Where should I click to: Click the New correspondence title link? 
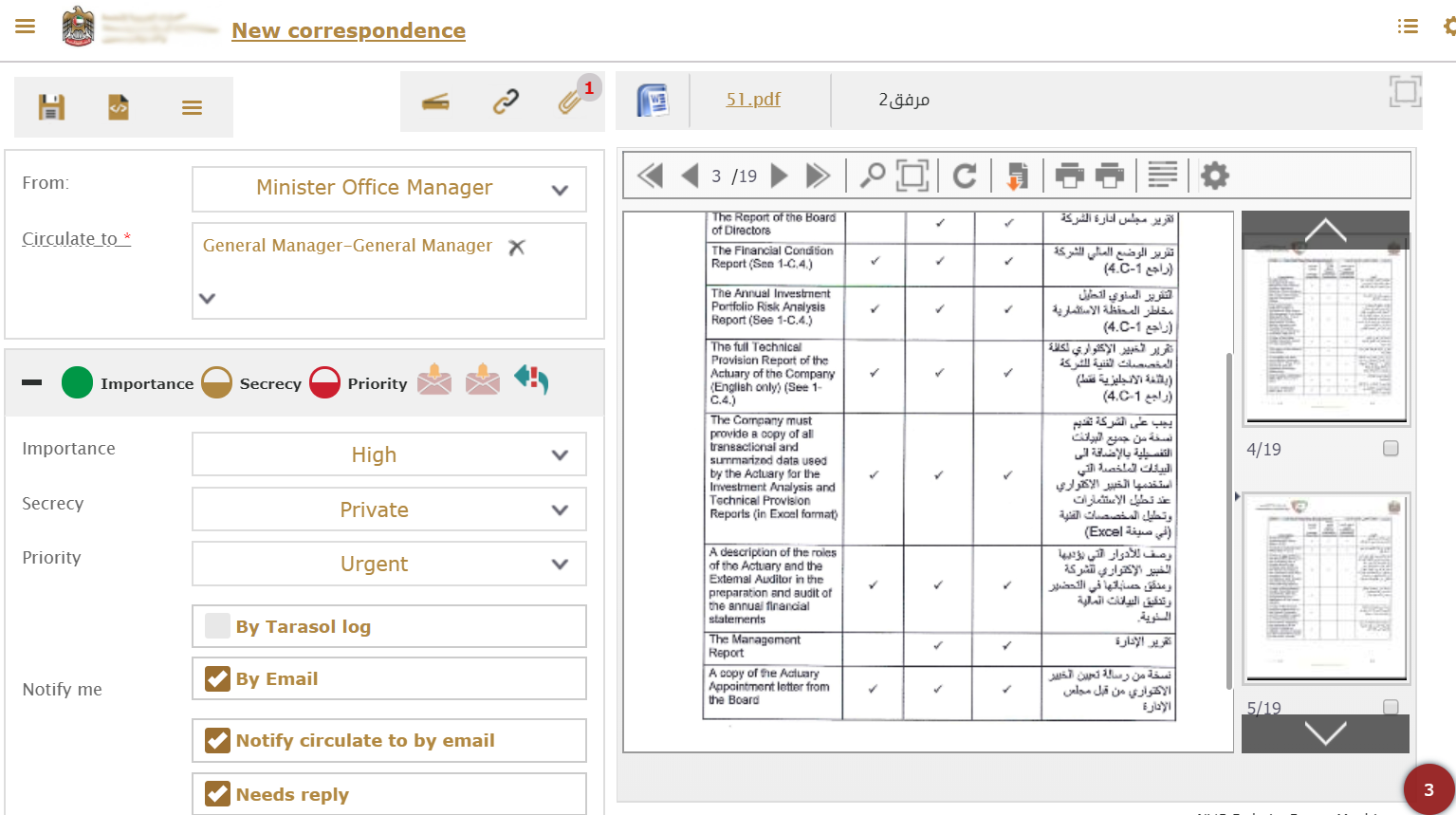tap(348, 31)
